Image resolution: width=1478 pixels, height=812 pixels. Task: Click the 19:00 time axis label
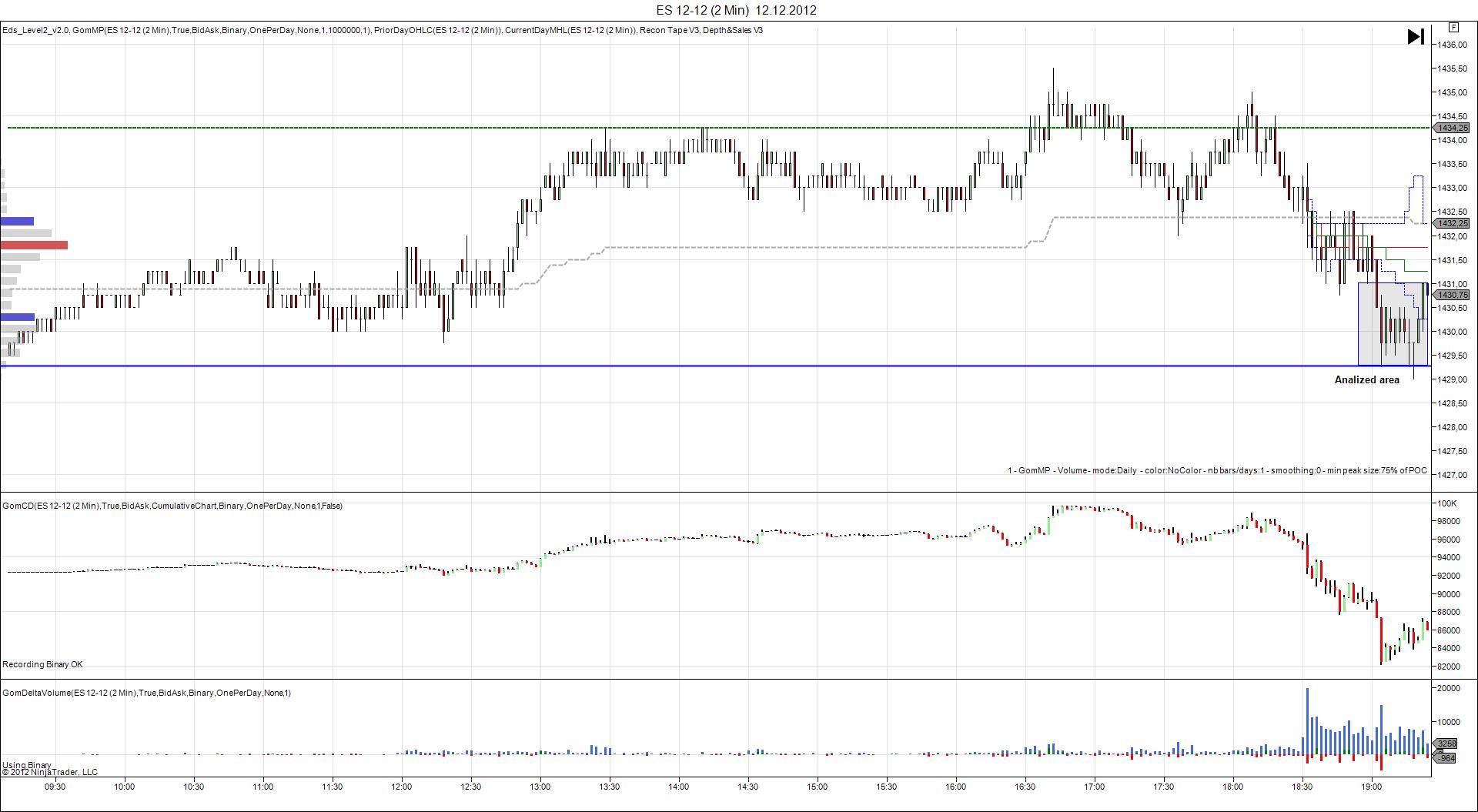[1371, 787]
